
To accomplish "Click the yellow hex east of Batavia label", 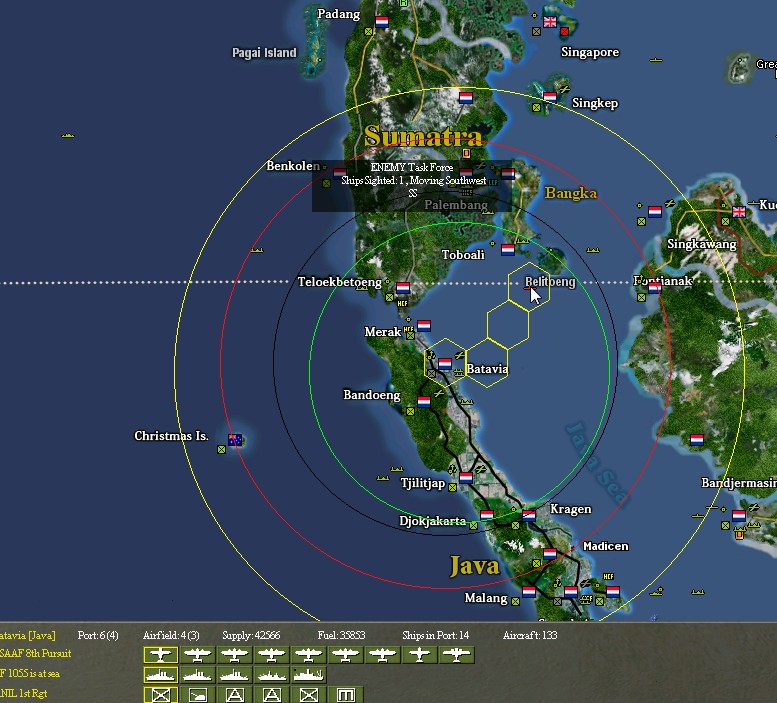I will pos(487,363).
